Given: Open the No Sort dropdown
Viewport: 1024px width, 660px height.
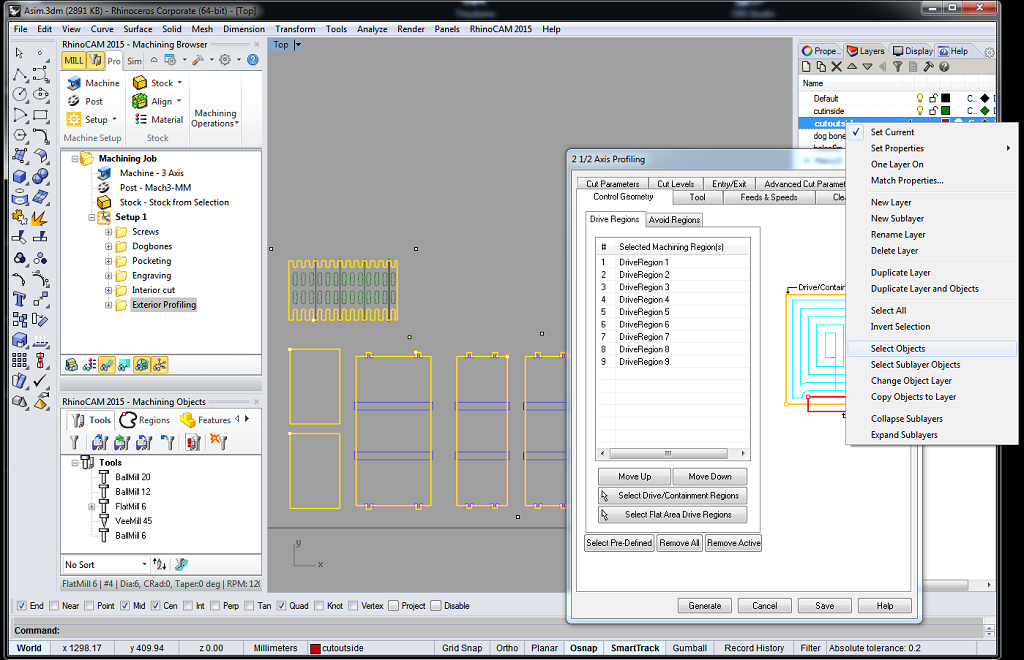Looking at the screenshot, I should point(144,564).
